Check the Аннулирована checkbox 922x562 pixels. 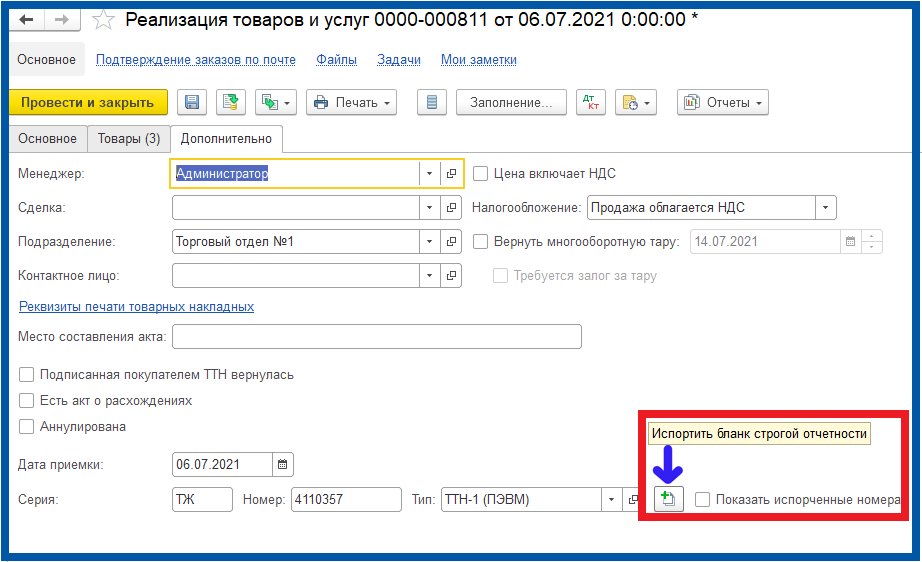[27, 427]
